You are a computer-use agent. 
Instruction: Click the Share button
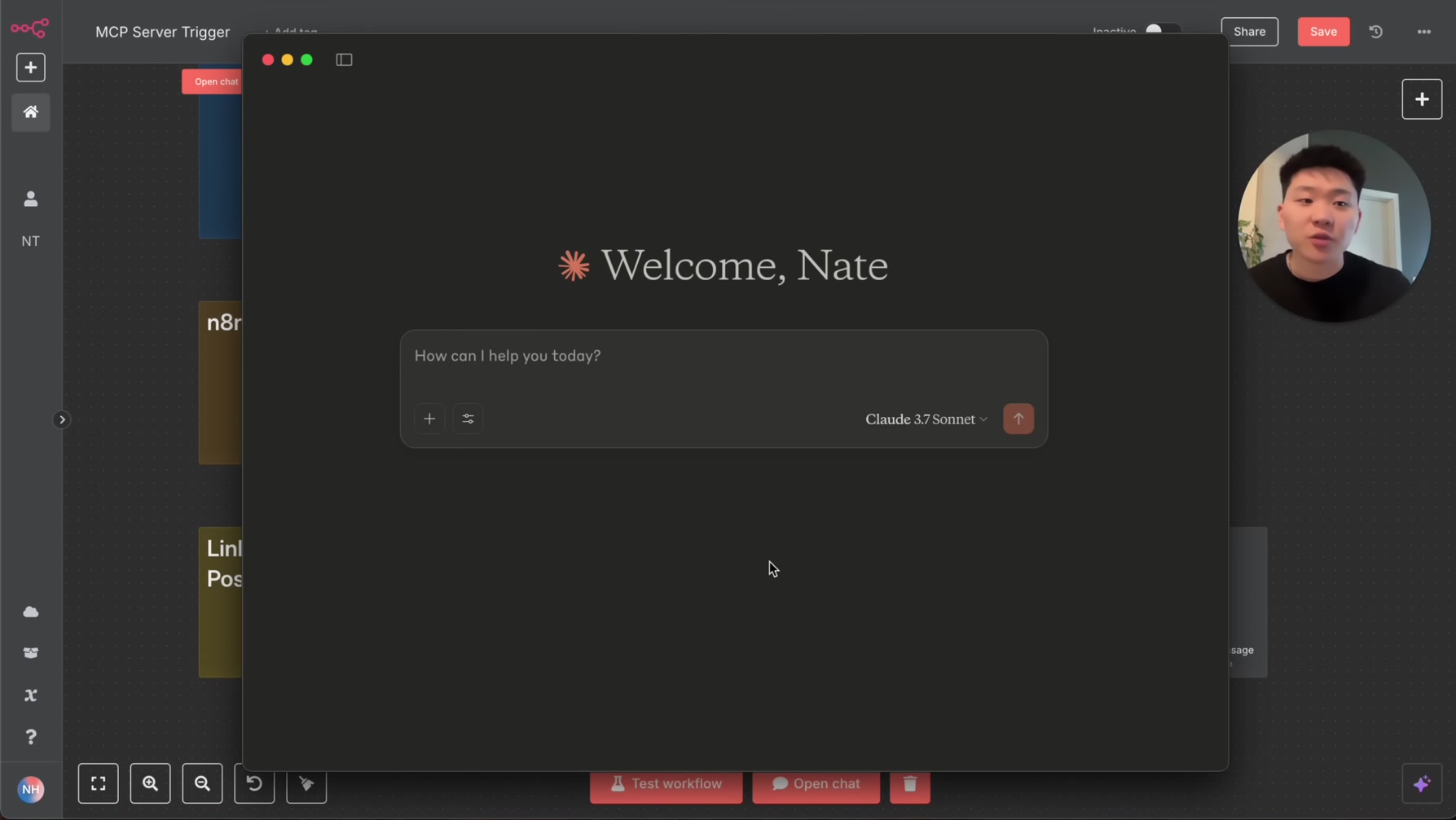point(1249,32)
